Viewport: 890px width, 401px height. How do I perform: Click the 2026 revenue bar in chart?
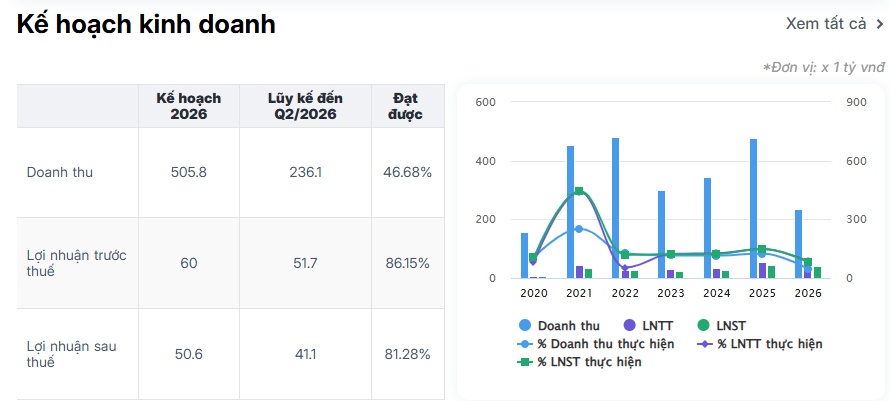tap(799, 244)
